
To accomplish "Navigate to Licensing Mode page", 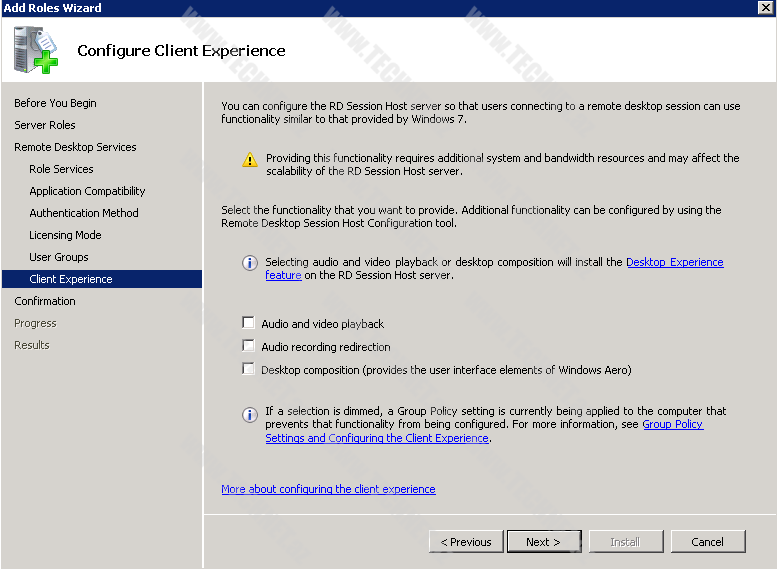I will tap(65, 235).
